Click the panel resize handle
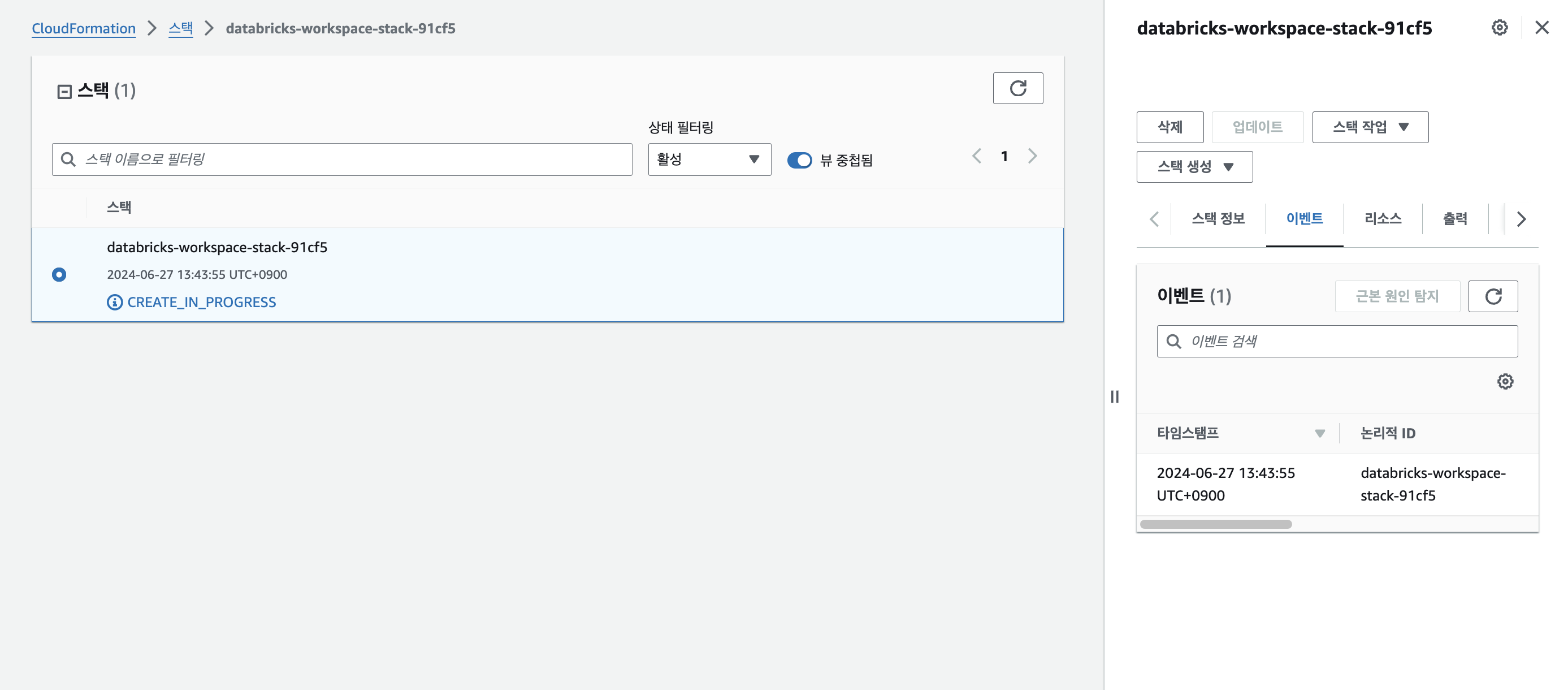 point(1115,396)
